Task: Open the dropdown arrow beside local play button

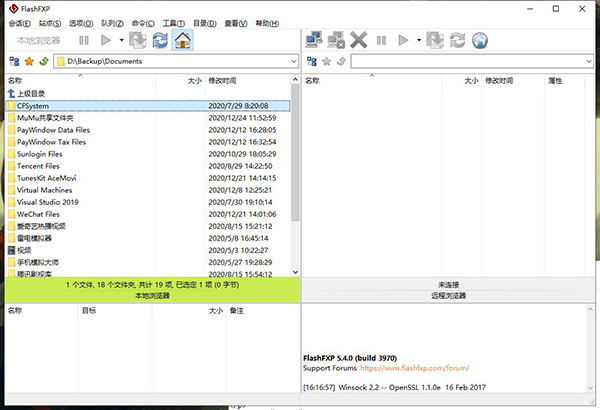Action: (x=121, y=40)
